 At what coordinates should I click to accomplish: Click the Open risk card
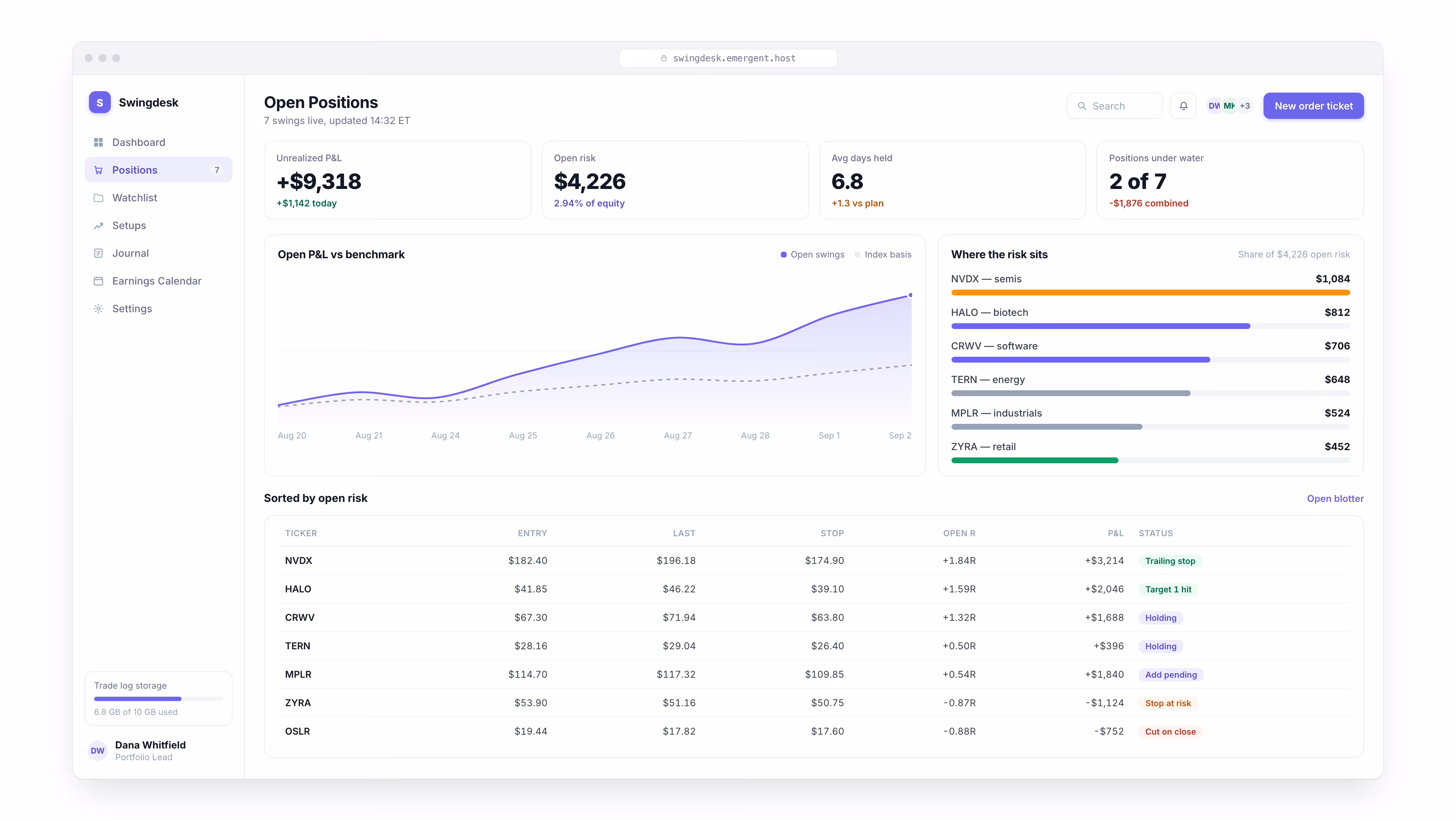675,181
